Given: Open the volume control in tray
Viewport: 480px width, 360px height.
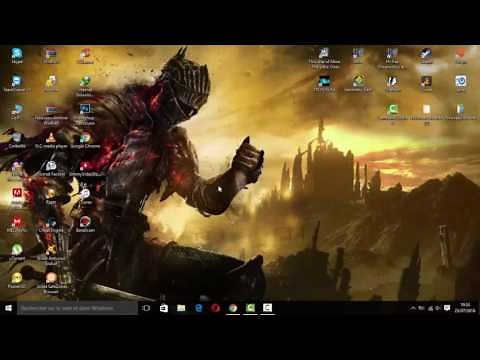Looking at the screenshot, I should coord(438,308).
